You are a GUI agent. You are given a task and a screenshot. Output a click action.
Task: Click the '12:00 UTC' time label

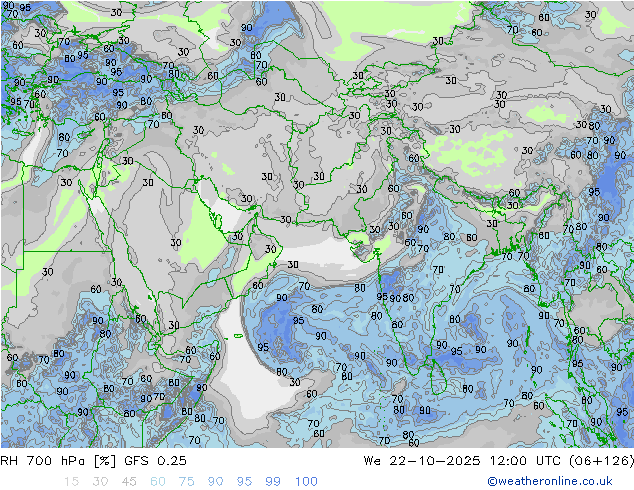click(525, 461)
